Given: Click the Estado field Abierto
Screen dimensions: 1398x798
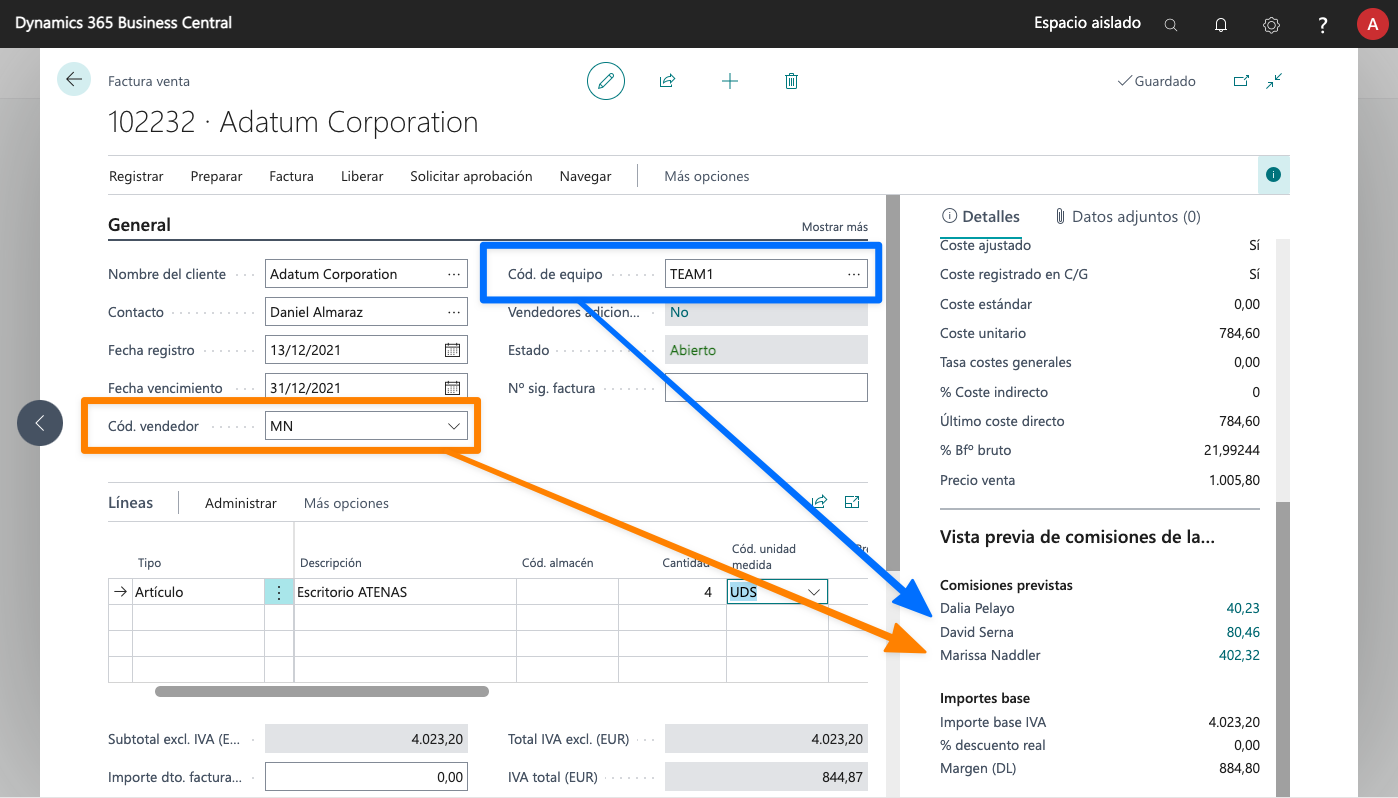Looking at the screenshot, I should coord(766,350).
